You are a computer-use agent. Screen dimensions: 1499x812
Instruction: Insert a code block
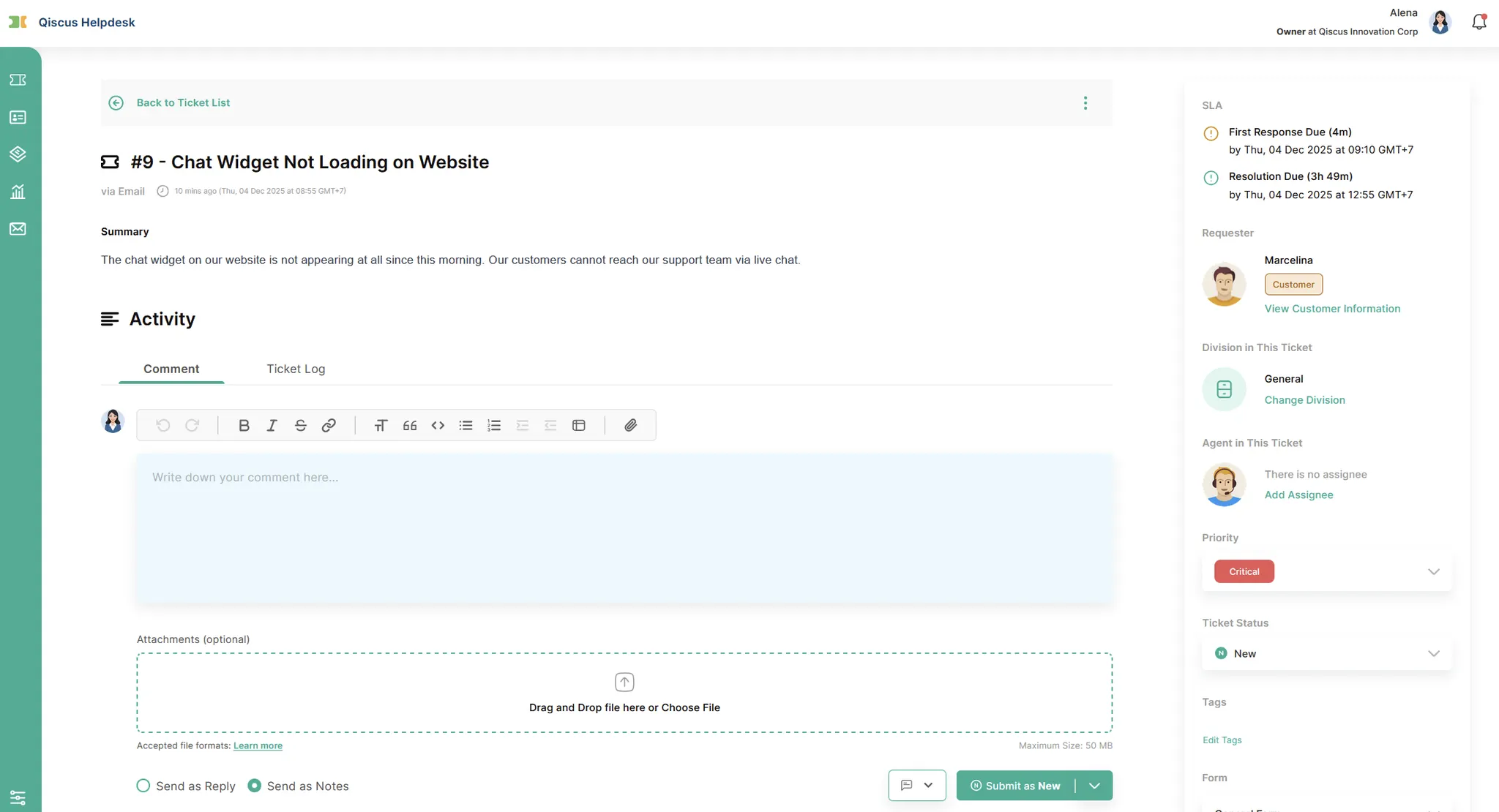coord(438,425)
